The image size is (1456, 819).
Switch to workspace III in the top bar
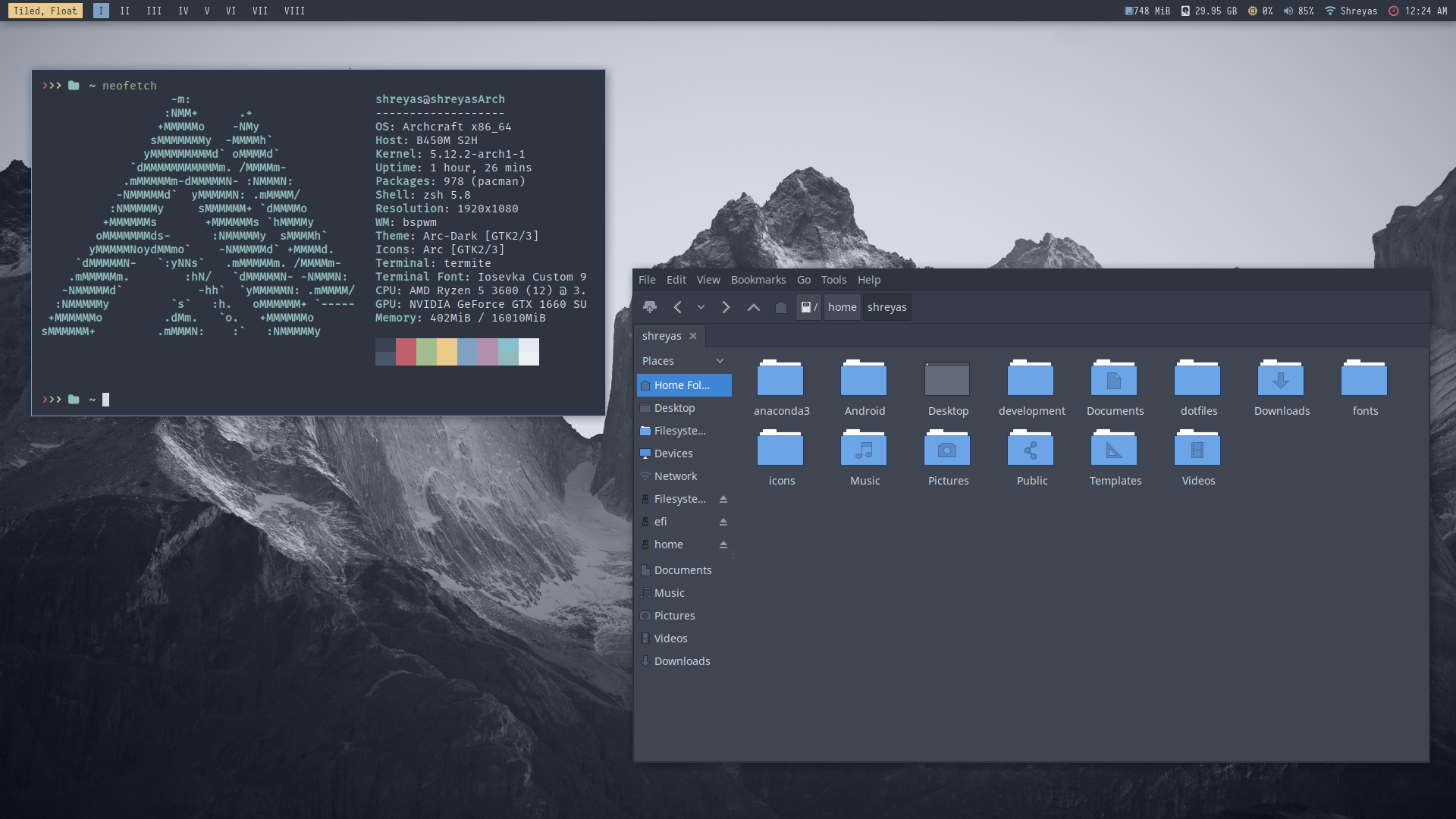pyautogui.click(x=154, y=11)
